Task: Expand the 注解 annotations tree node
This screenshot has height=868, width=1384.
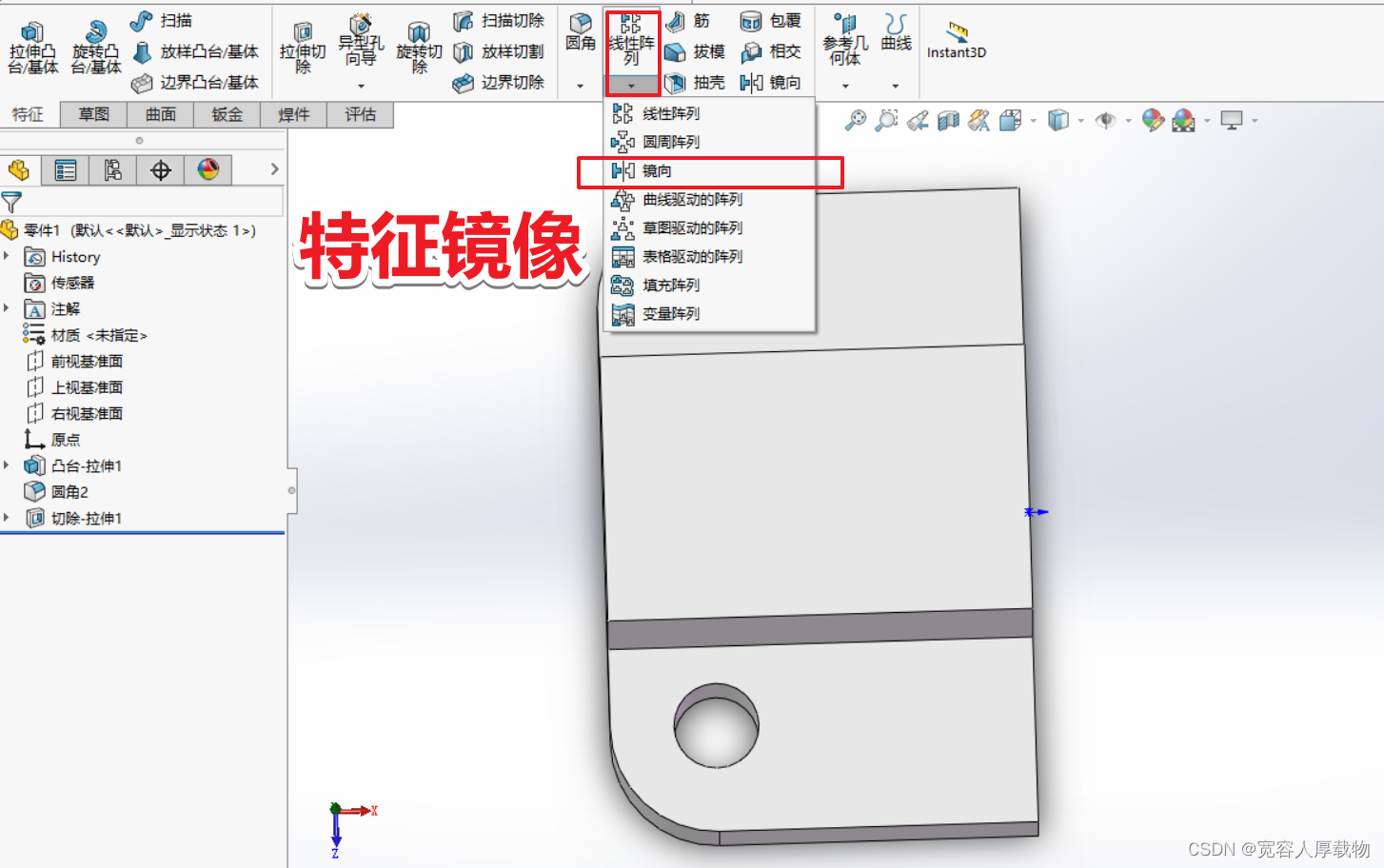Action: (7, 308)
